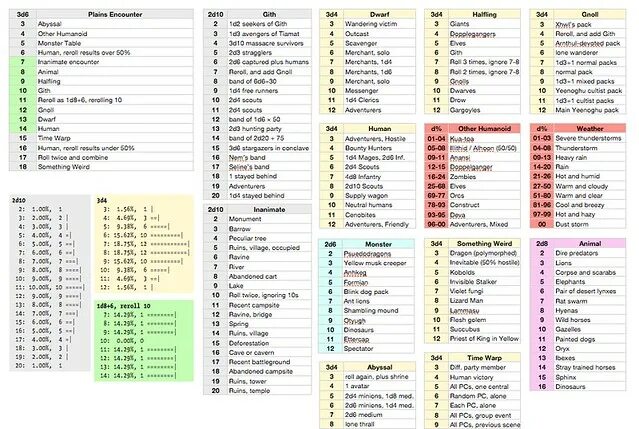The height and width of the screenshot is (429, 639).
Task: Select the '3d10 massacre survivors' row
Action: coord(258,43)
